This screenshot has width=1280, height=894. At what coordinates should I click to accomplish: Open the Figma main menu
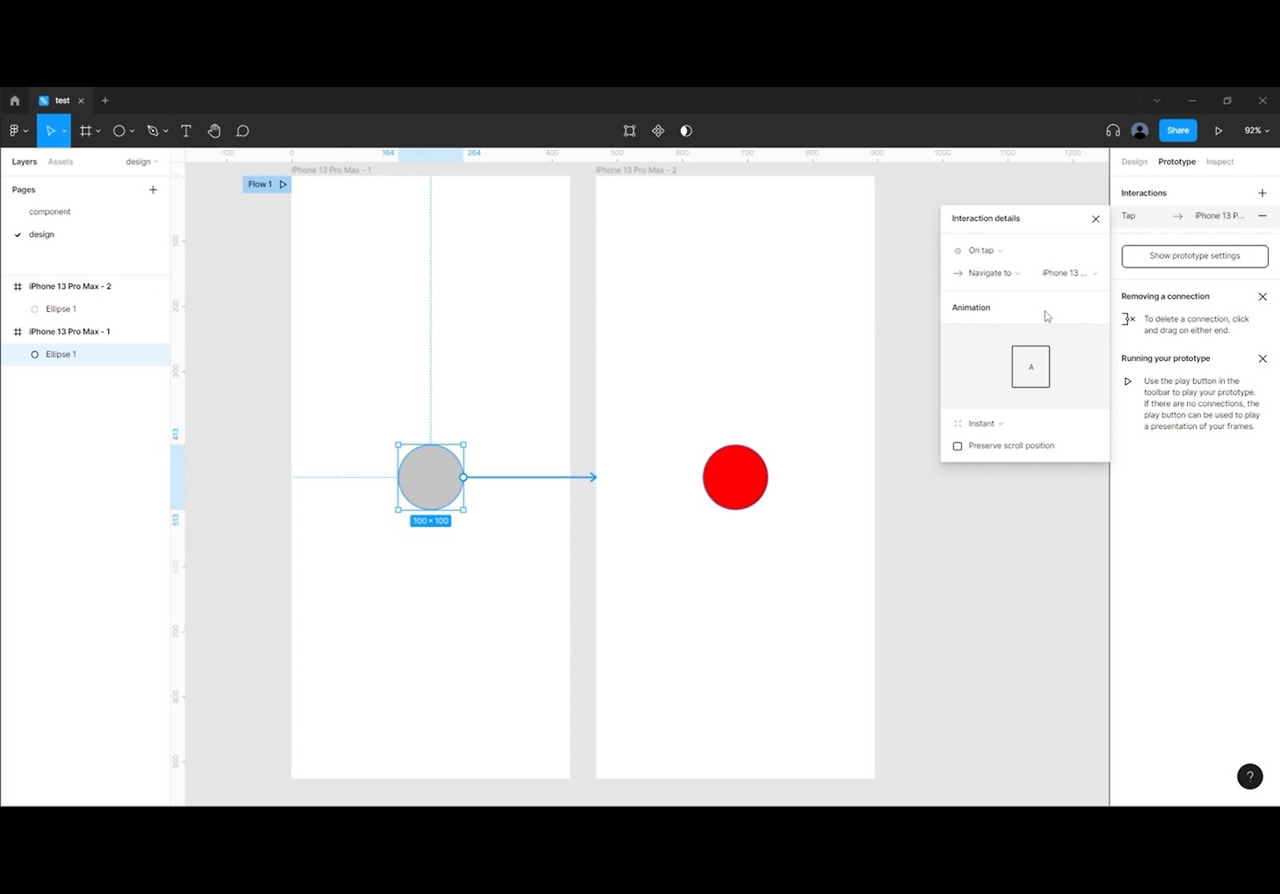(14, 131)
